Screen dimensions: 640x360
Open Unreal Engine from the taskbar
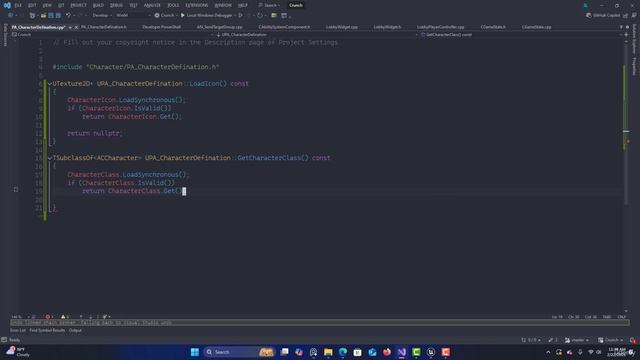click(x=431, y=352)
